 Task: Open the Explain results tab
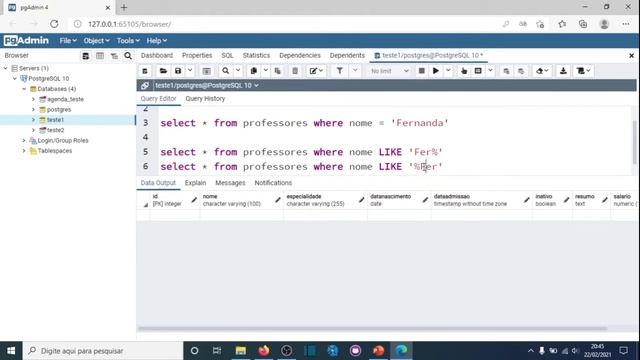coord(195,183)
